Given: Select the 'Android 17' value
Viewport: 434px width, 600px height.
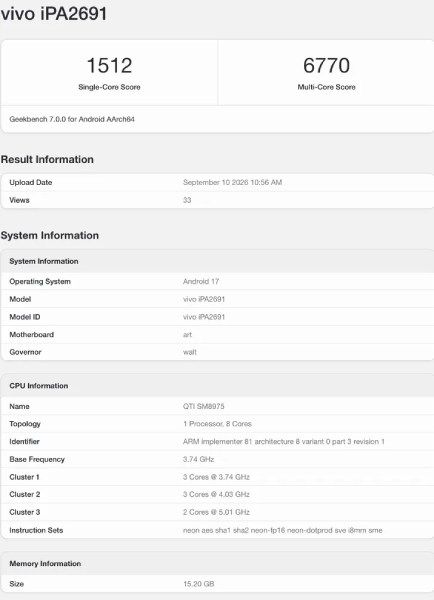Looking at the screenshot, I should click(x=201, y=282).
